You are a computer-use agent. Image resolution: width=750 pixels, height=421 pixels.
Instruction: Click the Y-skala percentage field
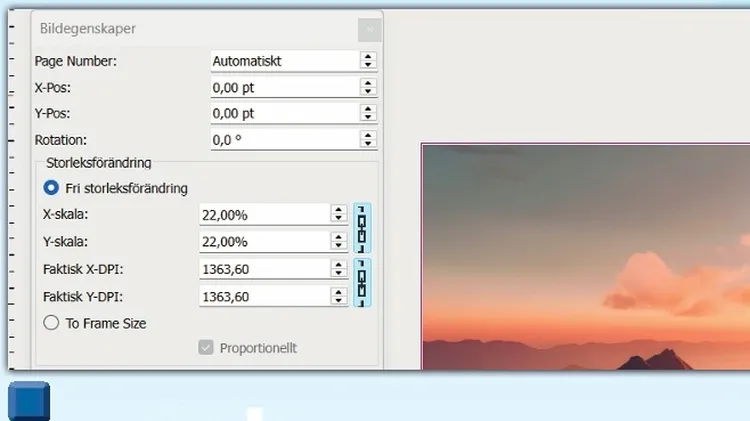[264, 242]
